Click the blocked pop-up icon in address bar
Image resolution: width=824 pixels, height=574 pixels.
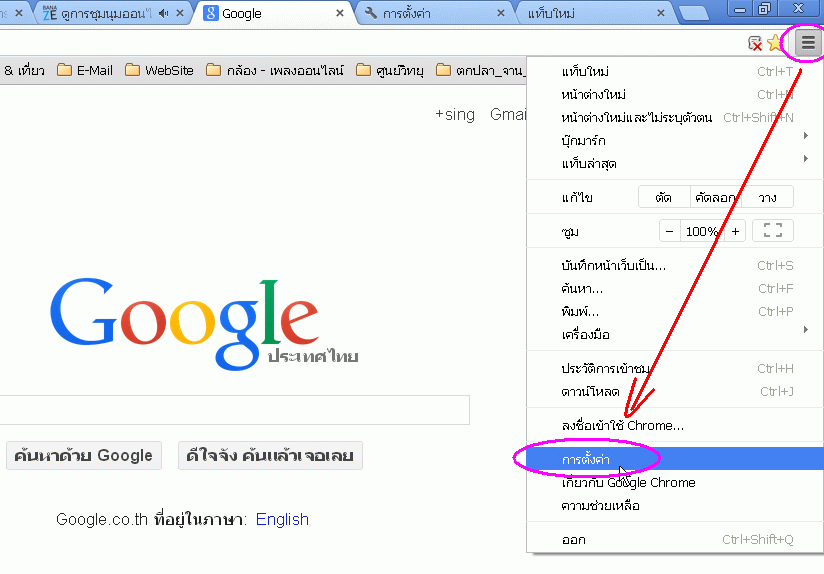click(x=756, y=43)
